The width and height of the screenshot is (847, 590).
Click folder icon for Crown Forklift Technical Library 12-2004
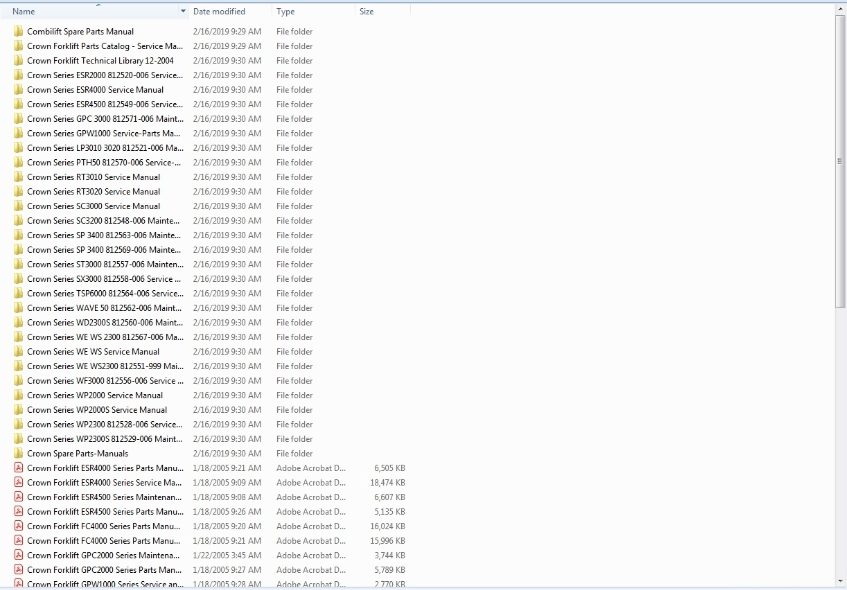(x=18, y=61)
